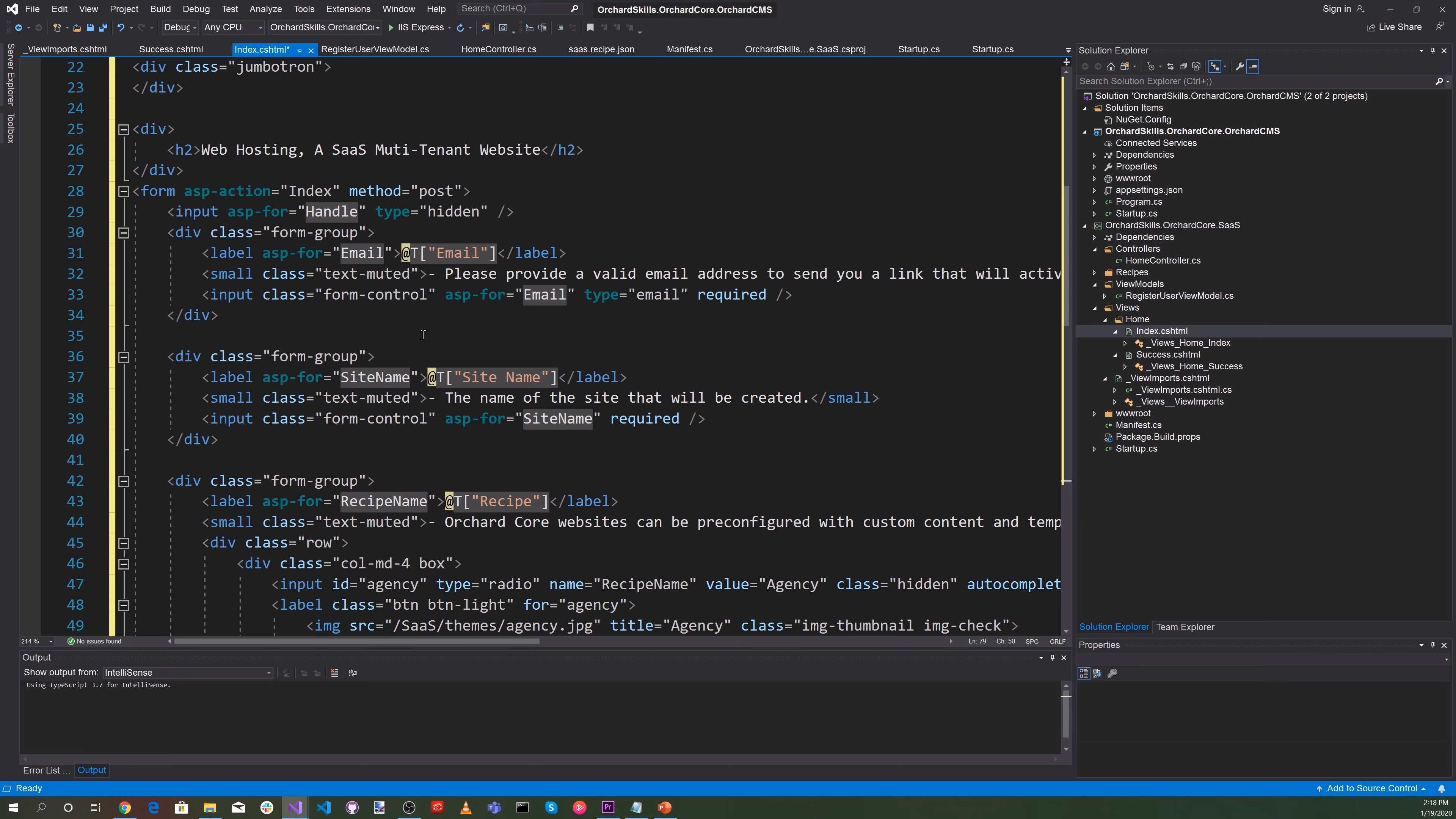Click Pending Changes Filter clock icon
The image size is (1456, 819).
1151,66
